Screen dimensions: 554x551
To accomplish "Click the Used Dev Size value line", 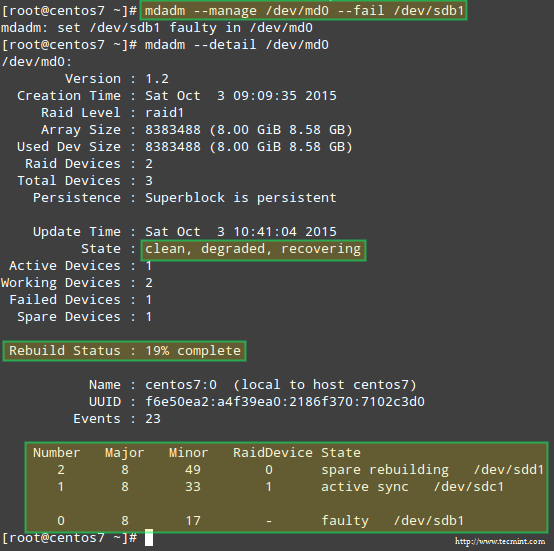I will click(x=249, y=147).
